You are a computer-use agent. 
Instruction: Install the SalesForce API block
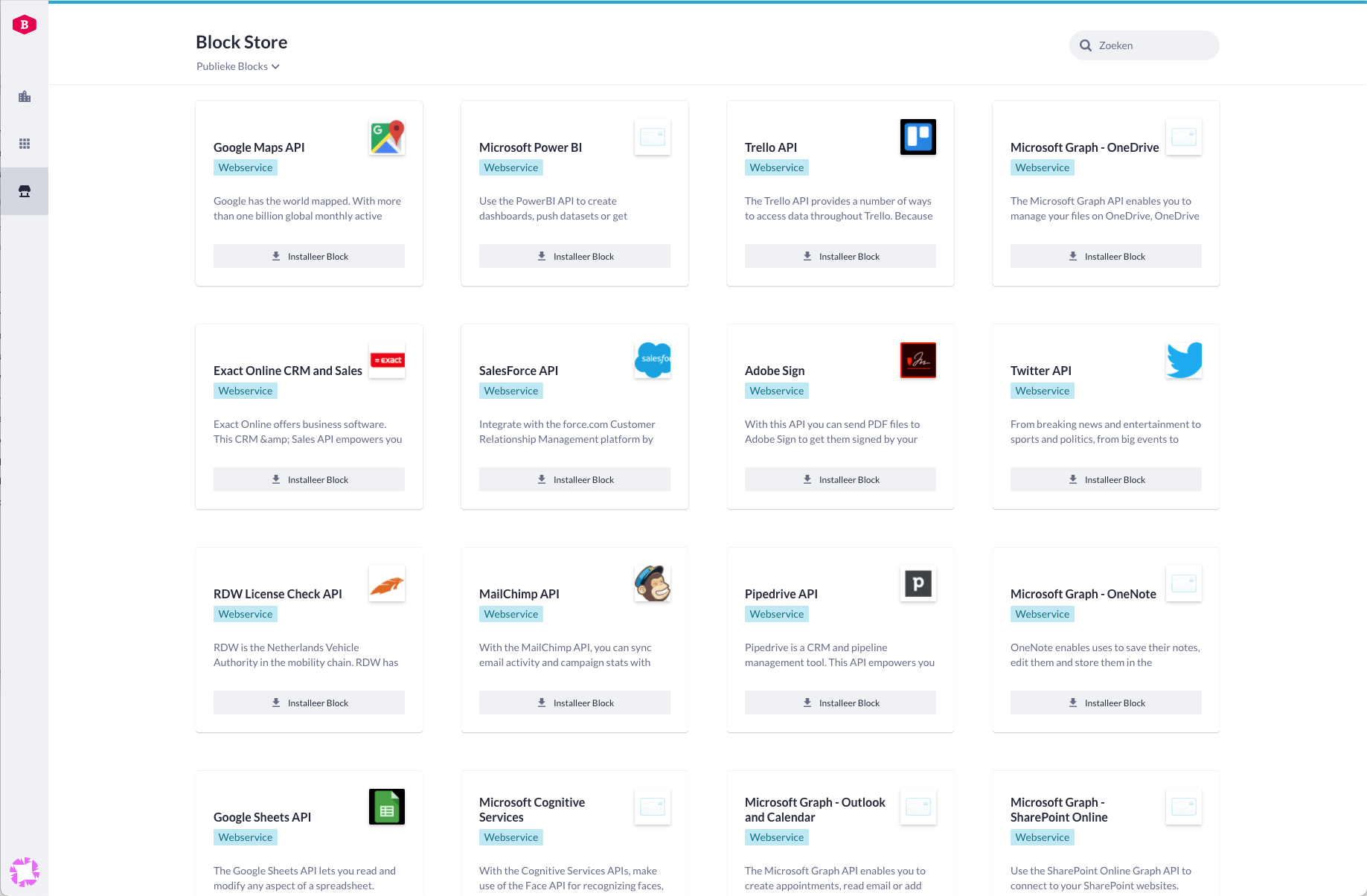[x=574, y=479]
